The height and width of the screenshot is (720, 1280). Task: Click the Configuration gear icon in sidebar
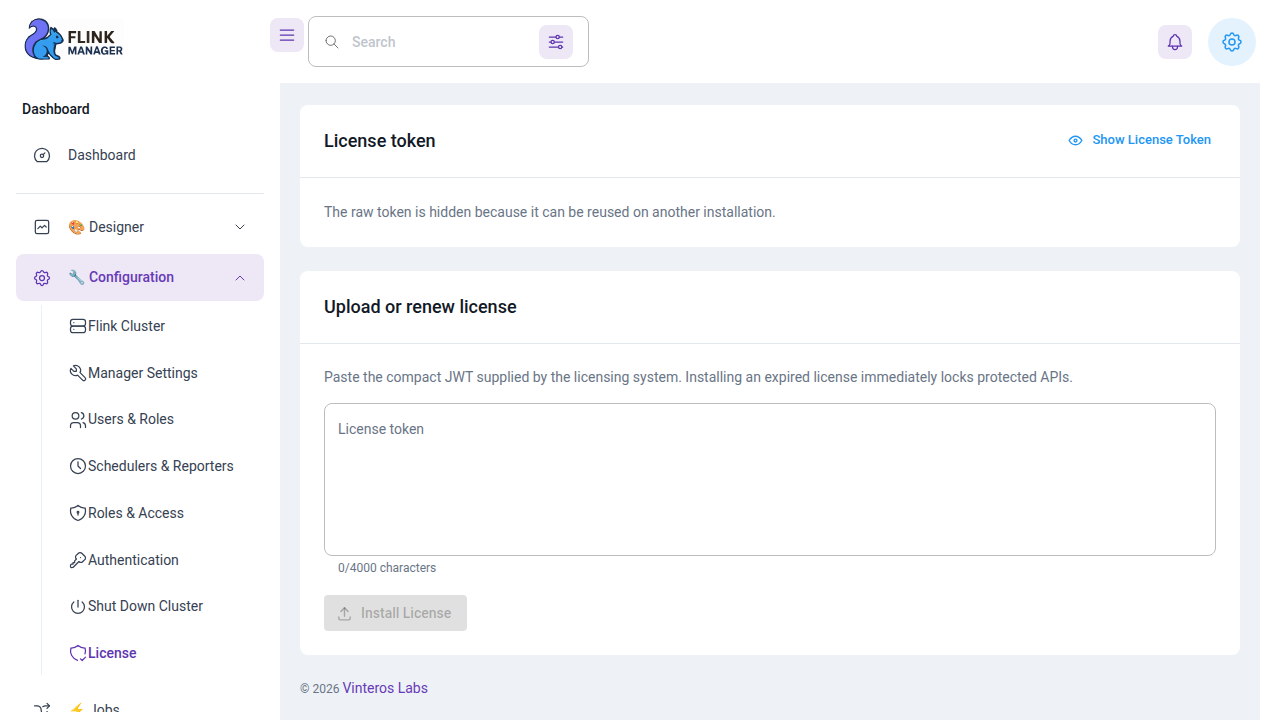pyautogui.click(x=42, y=278)
